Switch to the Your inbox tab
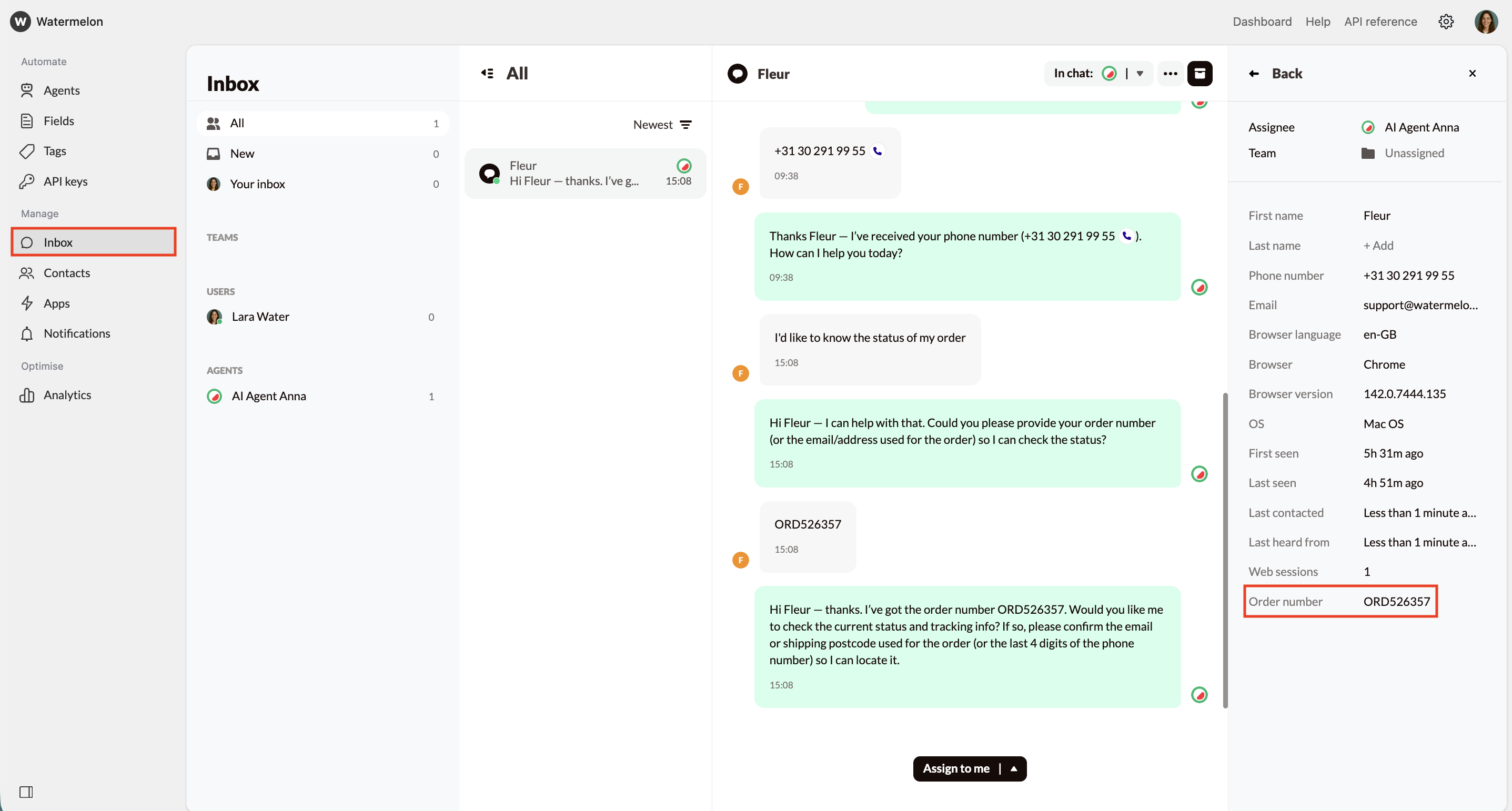The height and width of the screenshot is (811, 1512). coord(257,184)
